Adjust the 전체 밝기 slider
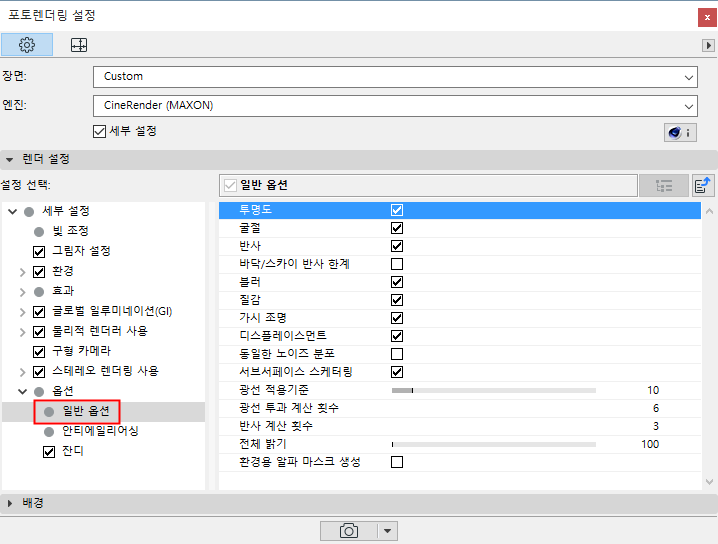Image resolution: width=718 pixels, height=544 pixels. pos(494,444)
